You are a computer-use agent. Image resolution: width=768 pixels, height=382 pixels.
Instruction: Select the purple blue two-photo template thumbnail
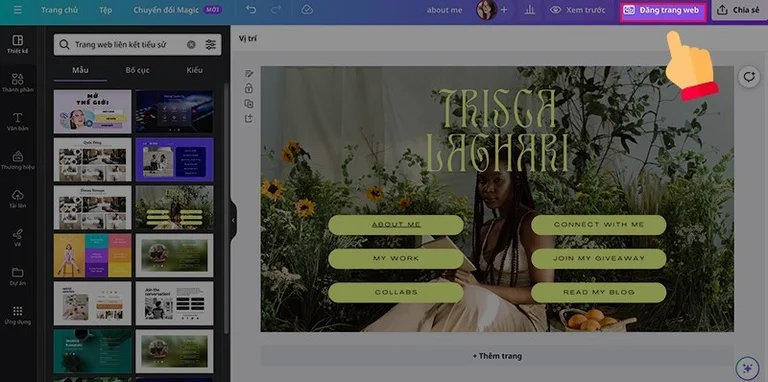tap(174, 160)
